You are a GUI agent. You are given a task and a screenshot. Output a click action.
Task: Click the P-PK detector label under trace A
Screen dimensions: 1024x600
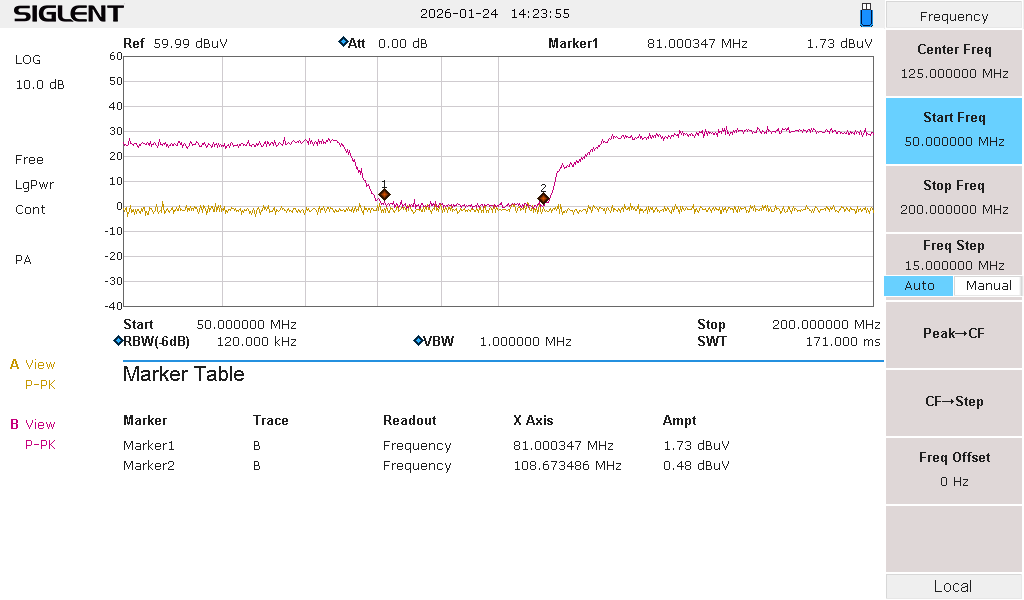point(40,385)
